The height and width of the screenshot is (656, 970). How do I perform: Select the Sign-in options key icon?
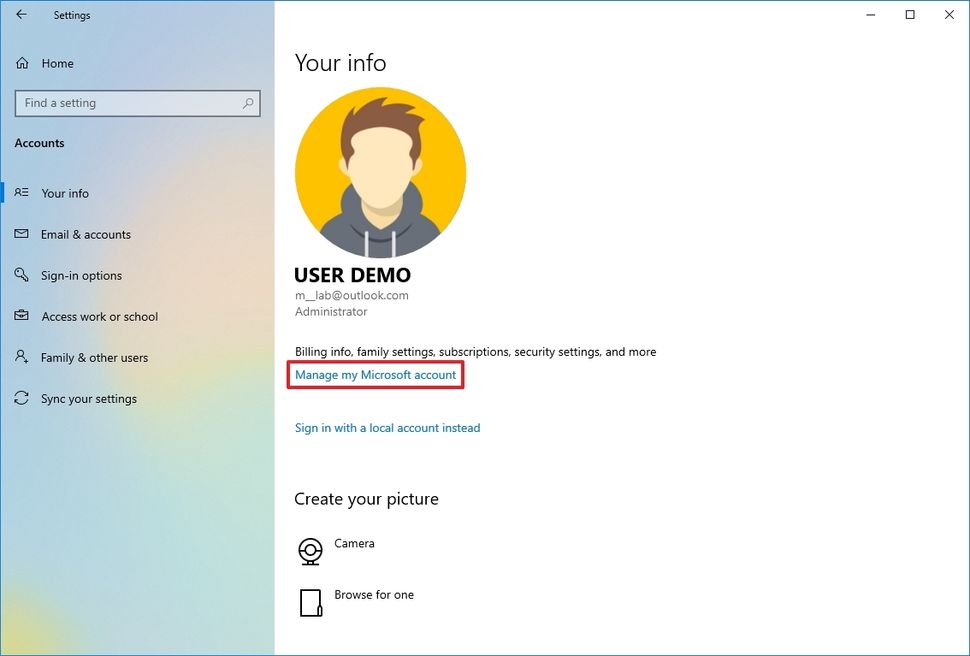[22, 275]
